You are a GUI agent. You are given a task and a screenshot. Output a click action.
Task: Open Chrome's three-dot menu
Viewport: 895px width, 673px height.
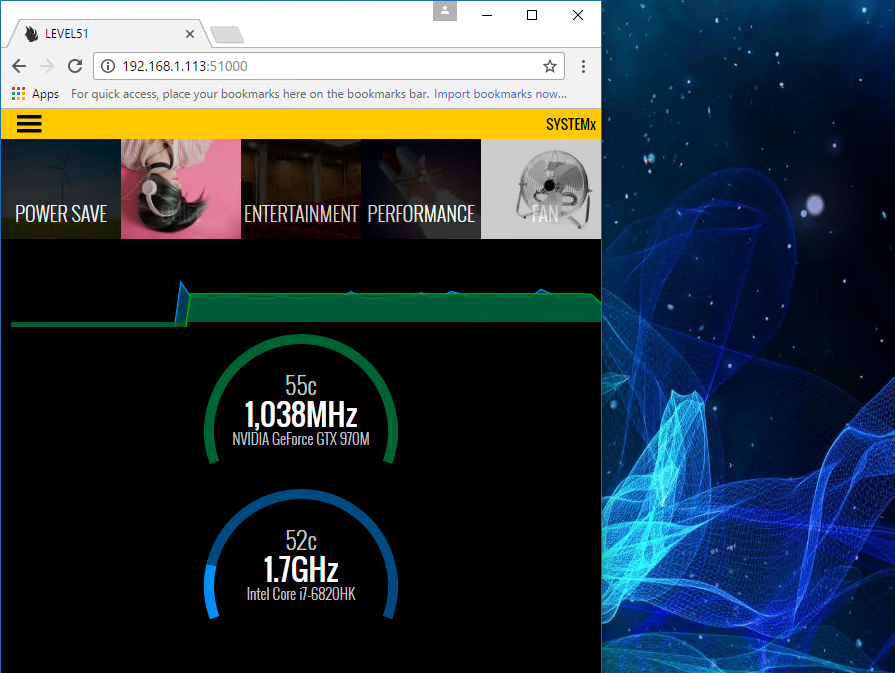583,66
